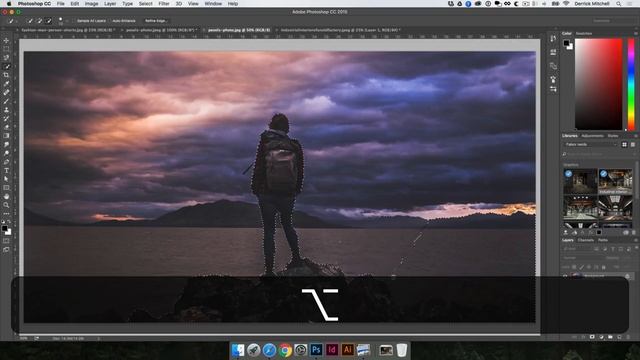Select the Eraser tool

pos(6,127)
